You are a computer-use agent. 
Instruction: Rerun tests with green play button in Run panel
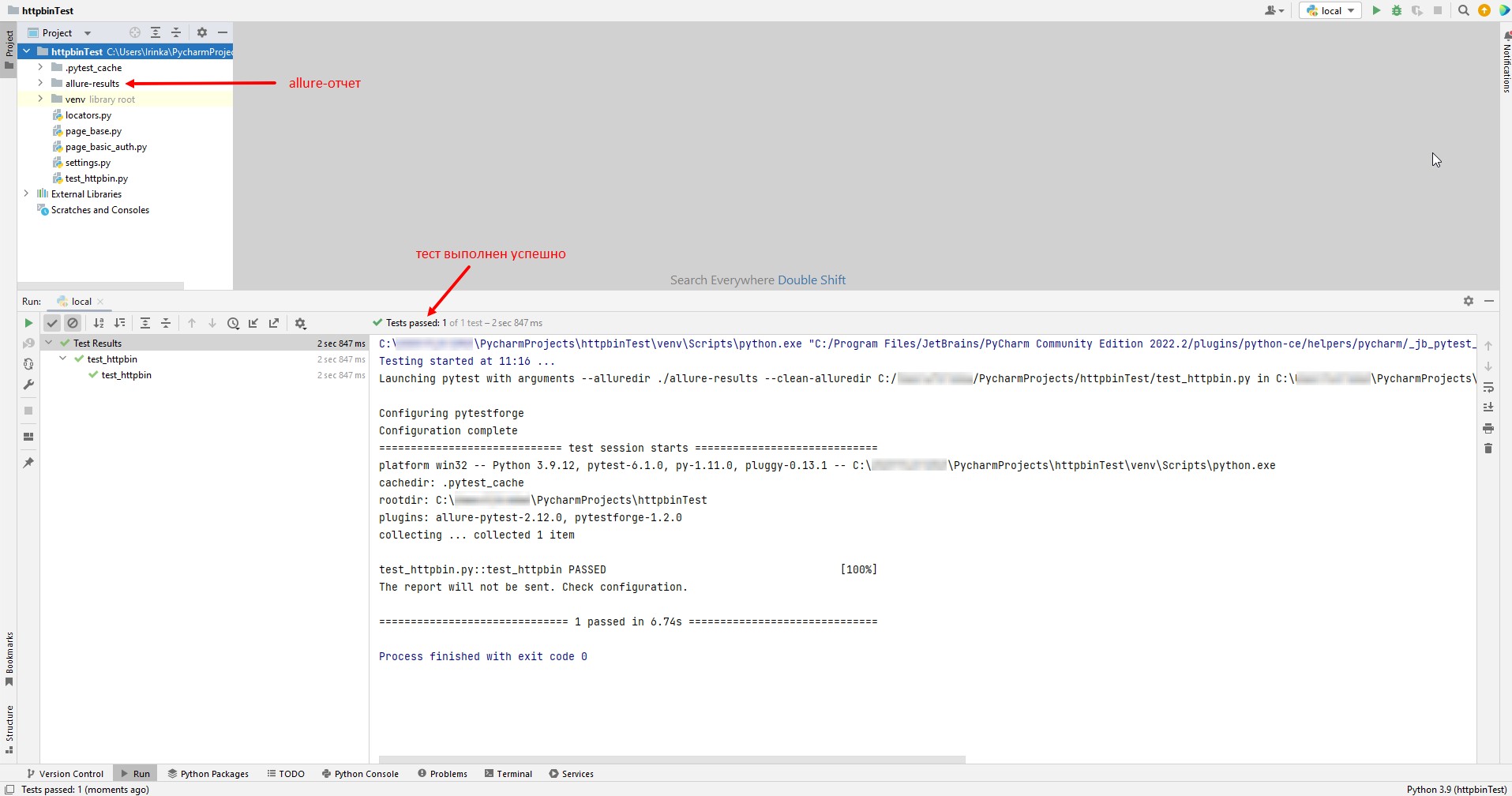[x=28, y=323]
